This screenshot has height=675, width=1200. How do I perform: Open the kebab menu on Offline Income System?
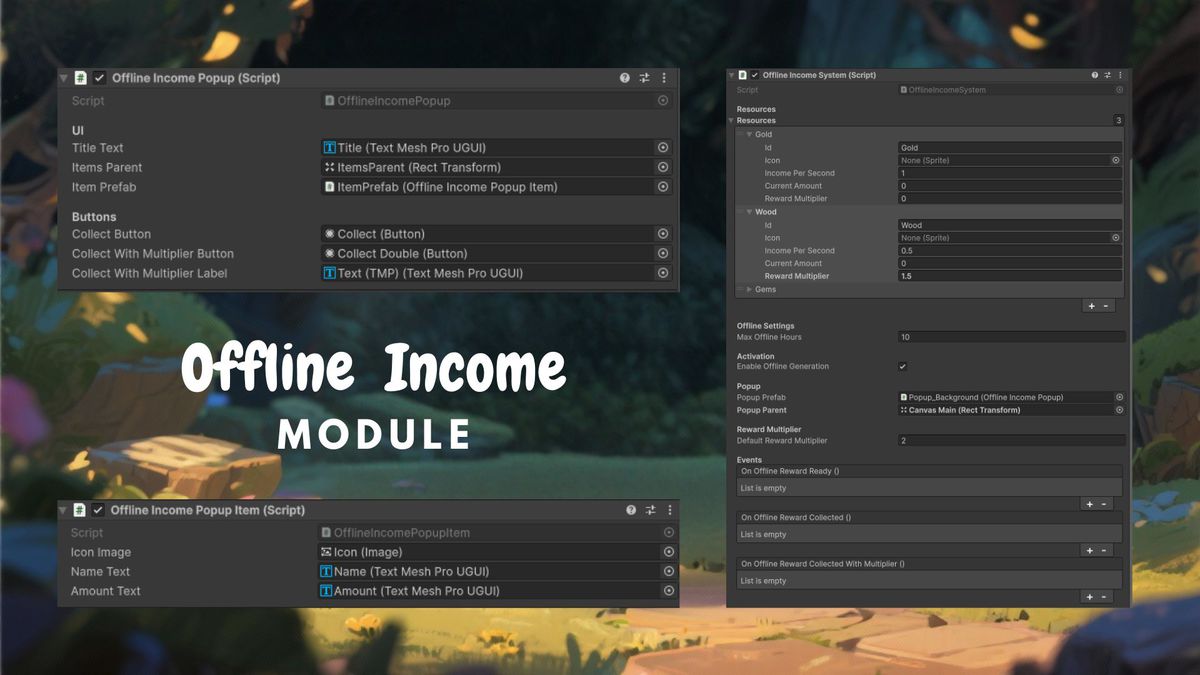pos(1119,74)
